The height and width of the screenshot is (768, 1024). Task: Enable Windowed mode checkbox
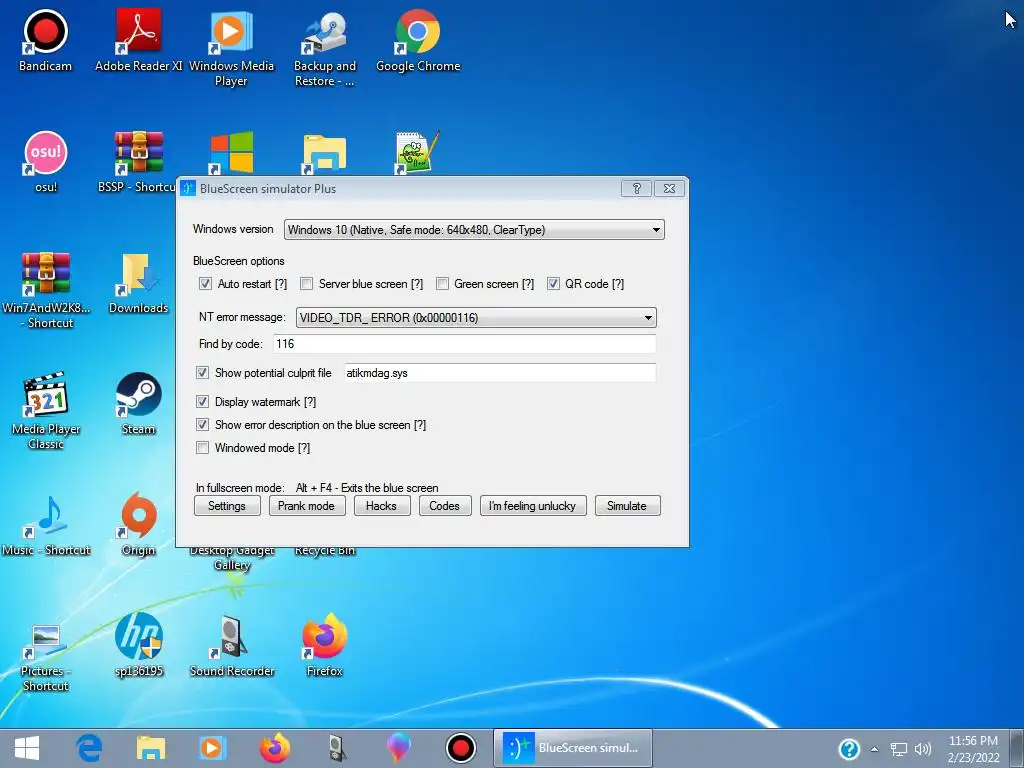[202, 447]
